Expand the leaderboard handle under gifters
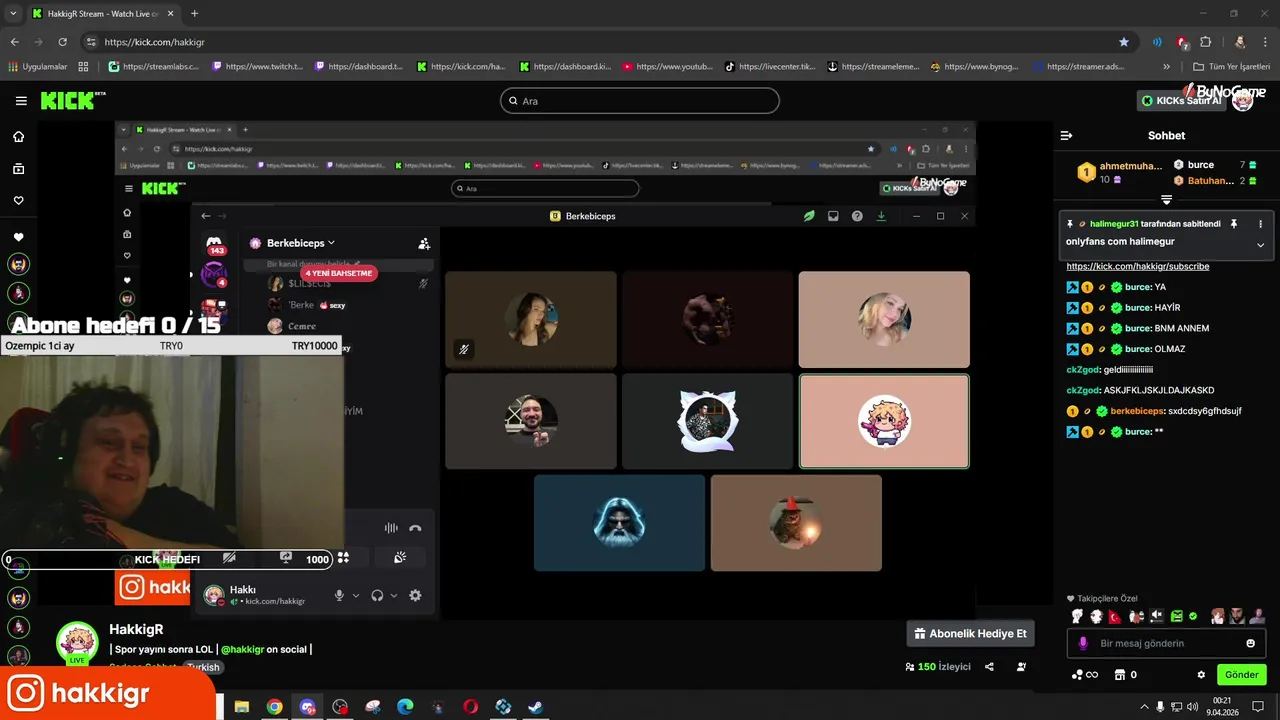The height and width of the screenshot is (720, 1280). (x=1166, y=199)
